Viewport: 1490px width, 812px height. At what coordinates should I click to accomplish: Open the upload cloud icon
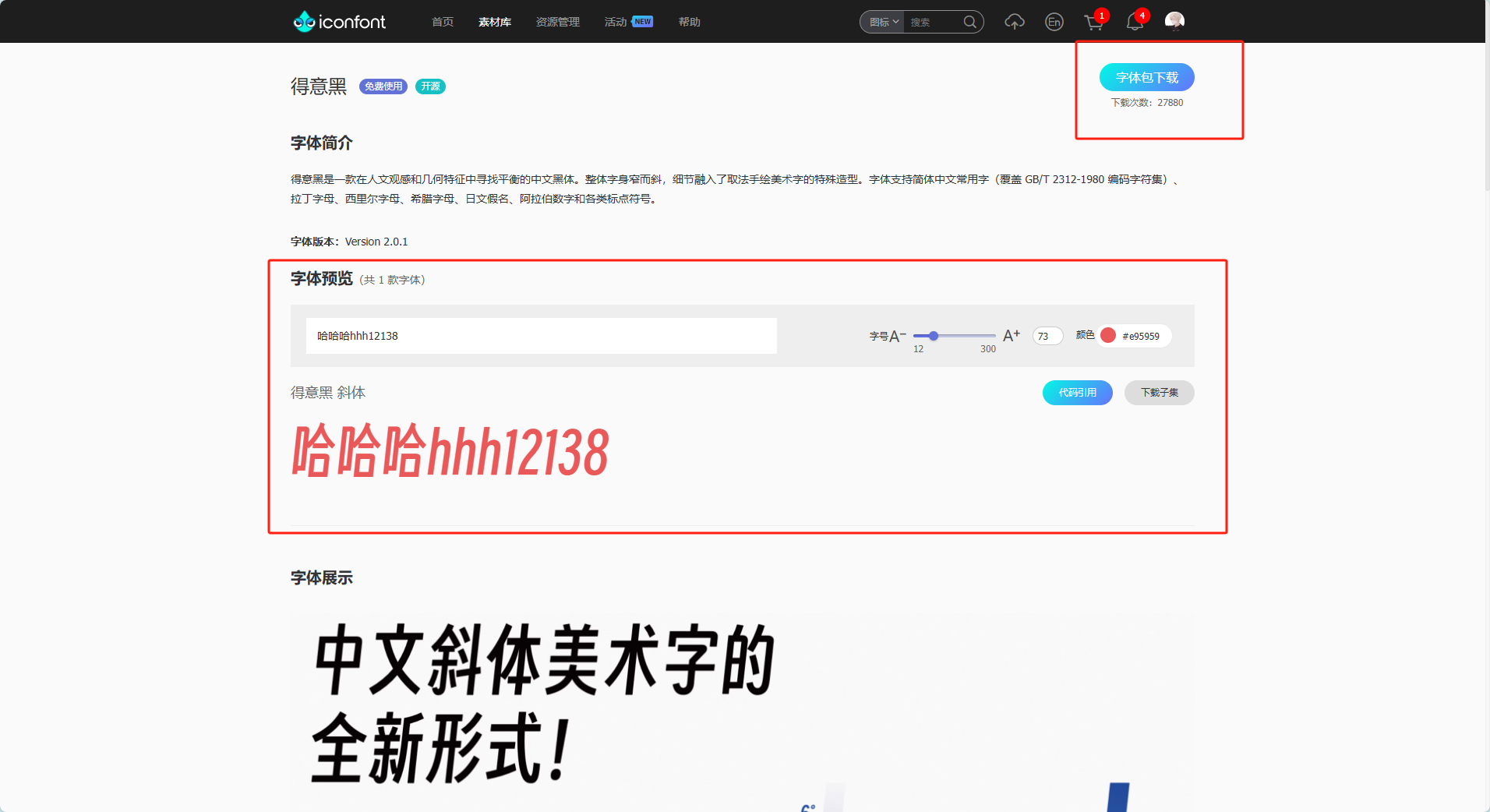coord(1014,22)
